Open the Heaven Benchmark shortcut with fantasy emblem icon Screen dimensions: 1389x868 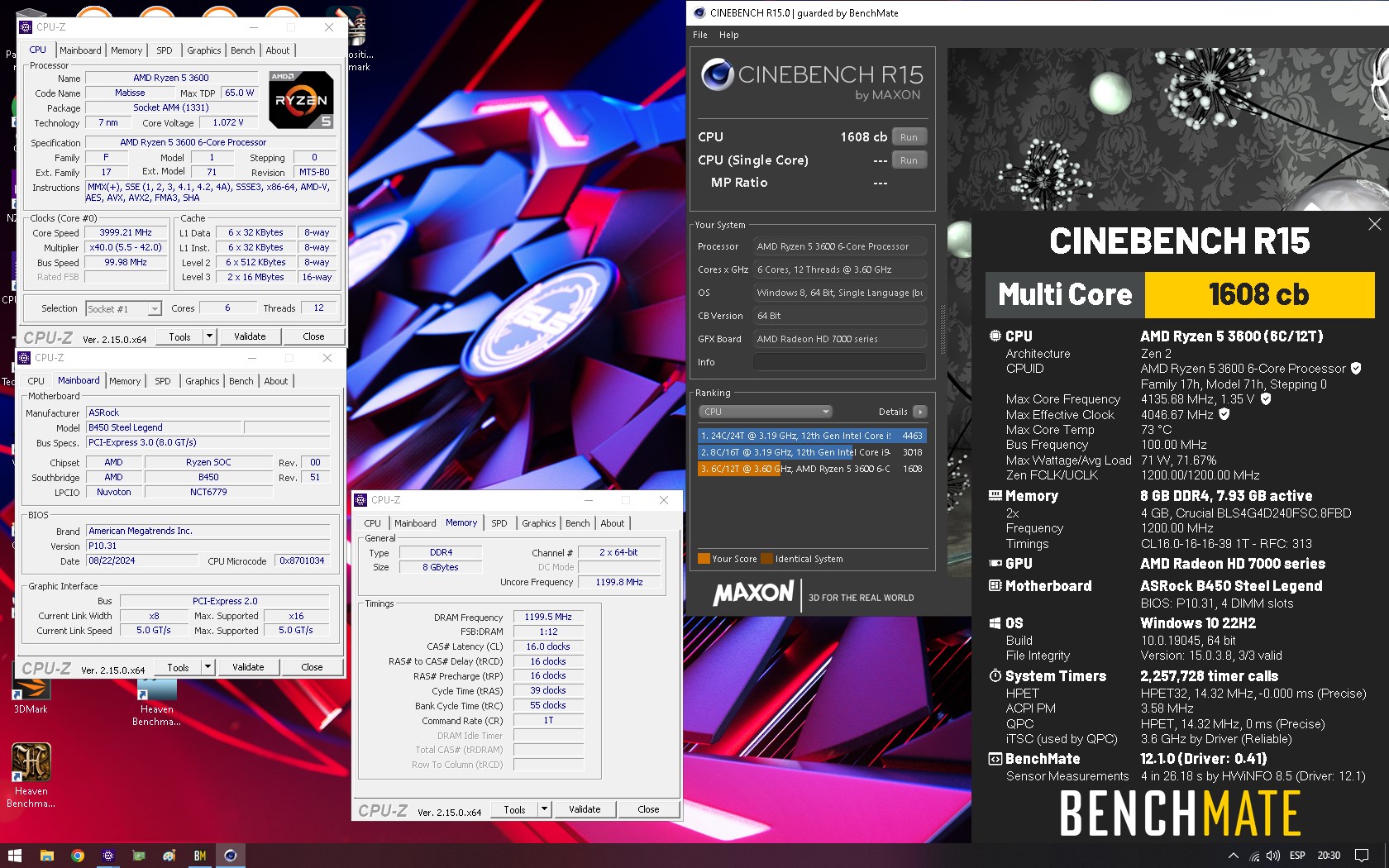click(31, 775)
